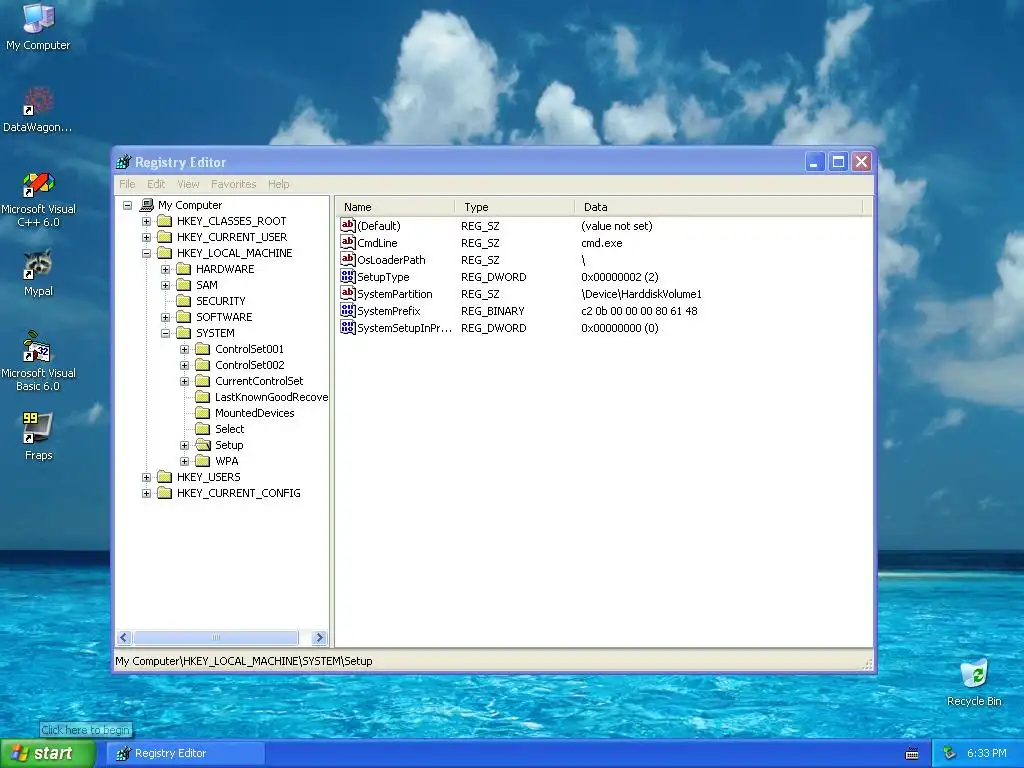The height and width of the screenshot is (768, 1024).
Task: Open the File menu
Action: [x=127, y=184]
